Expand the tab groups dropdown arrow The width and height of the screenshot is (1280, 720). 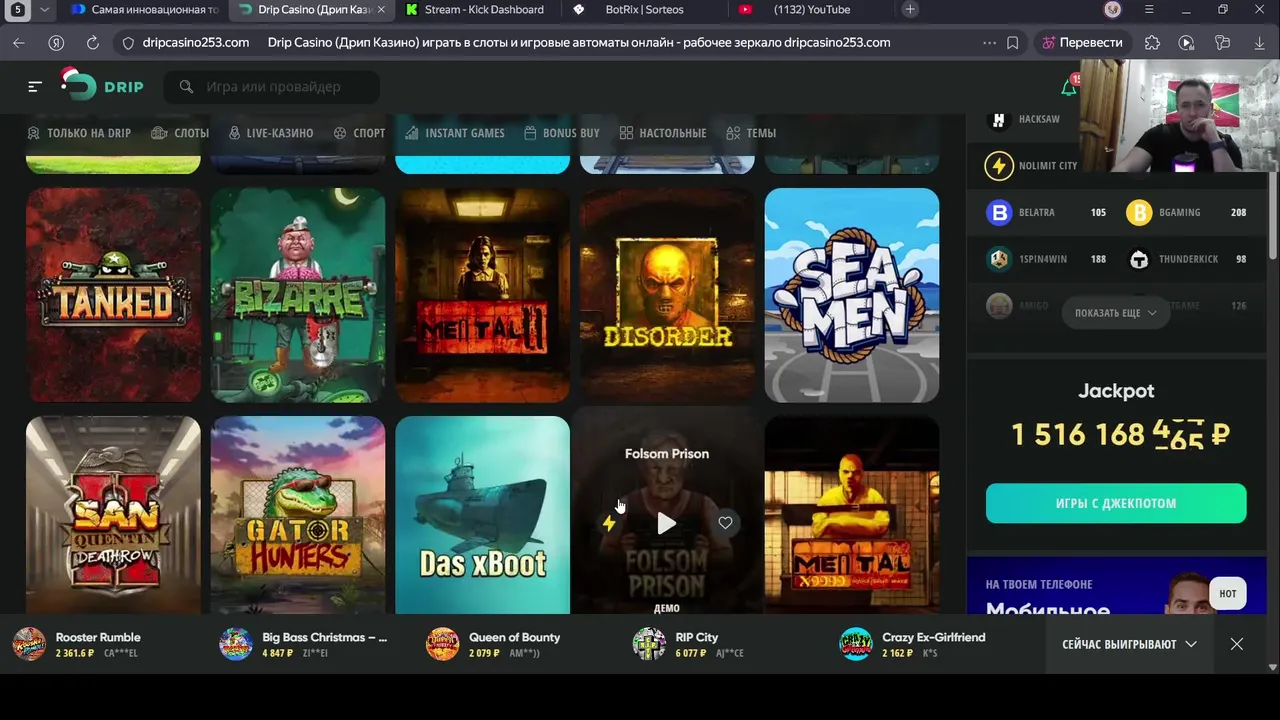(45, 10)
